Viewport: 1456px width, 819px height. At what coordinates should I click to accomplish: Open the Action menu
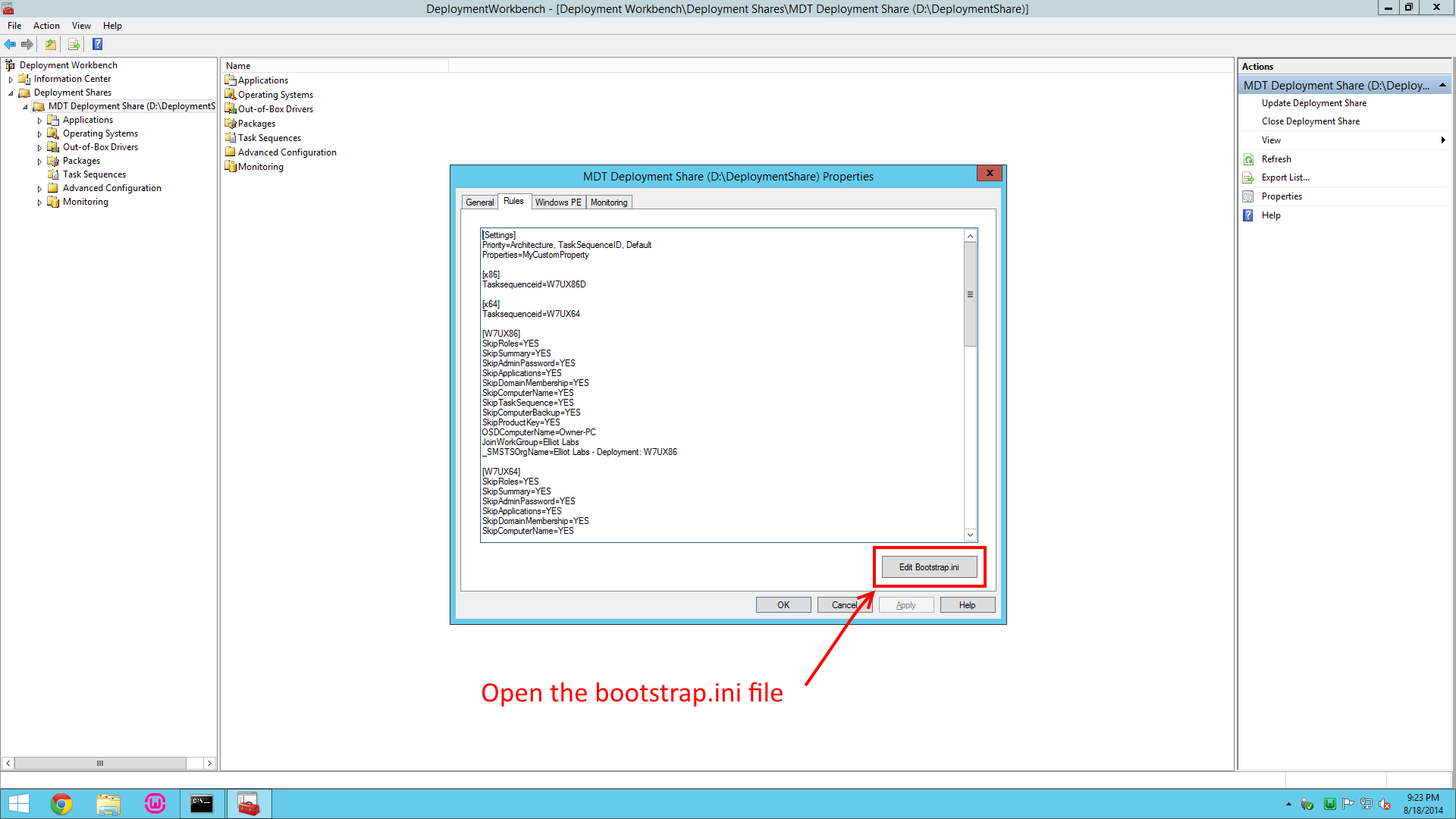(46, 26)
